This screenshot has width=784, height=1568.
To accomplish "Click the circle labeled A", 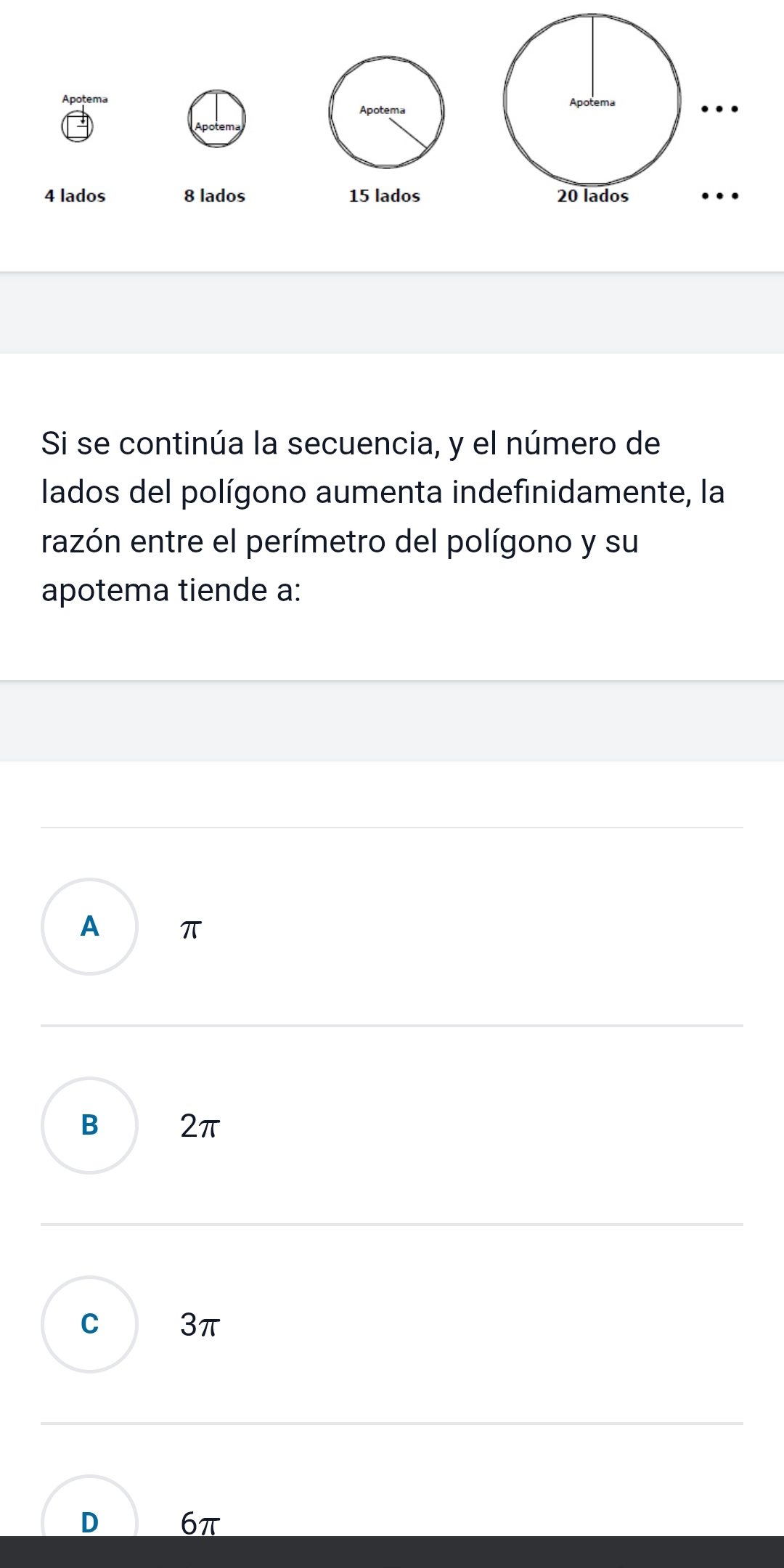I will 89,926.
